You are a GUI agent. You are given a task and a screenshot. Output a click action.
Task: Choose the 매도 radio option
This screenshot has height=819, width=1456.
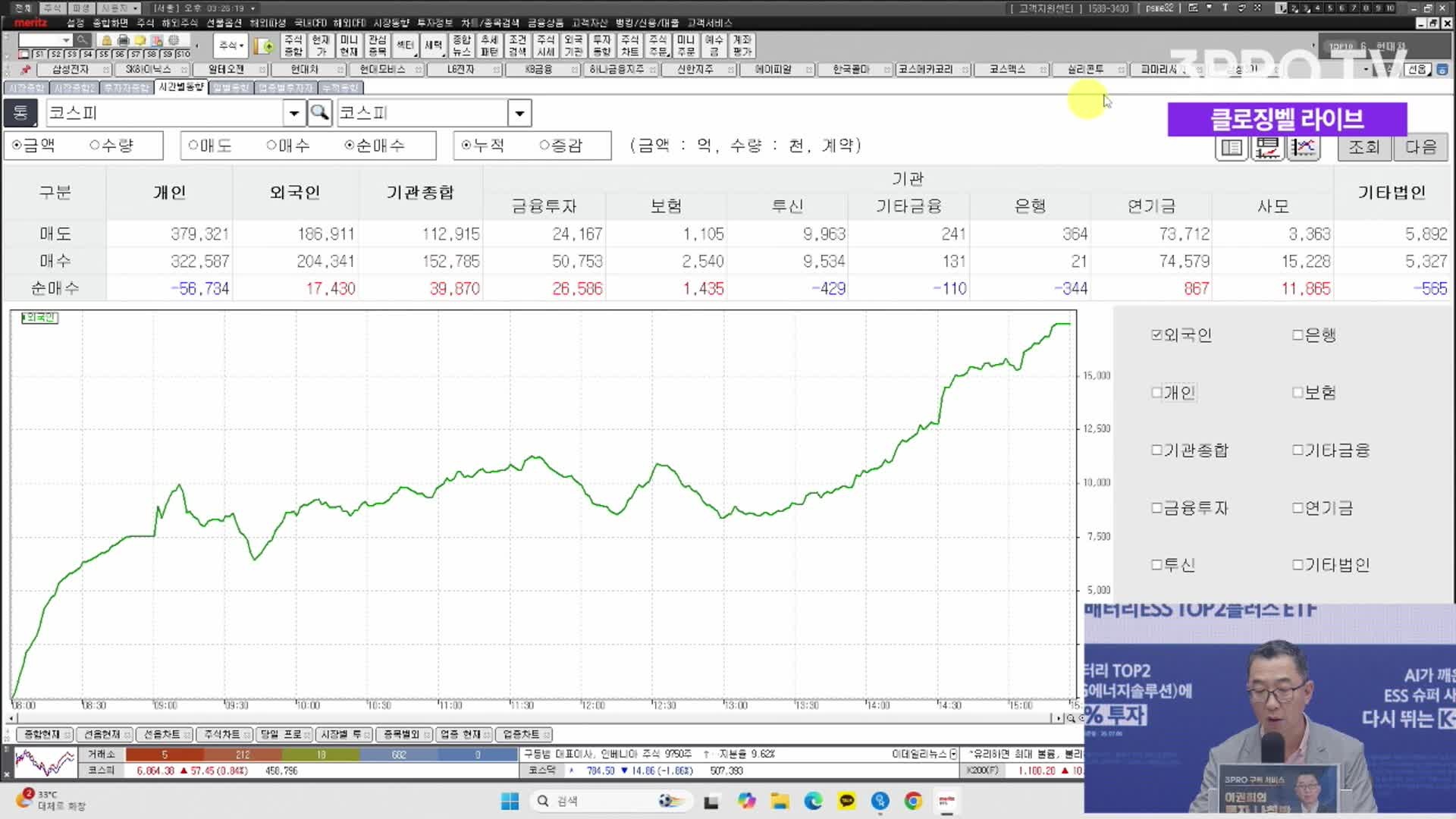pos(209,146)
